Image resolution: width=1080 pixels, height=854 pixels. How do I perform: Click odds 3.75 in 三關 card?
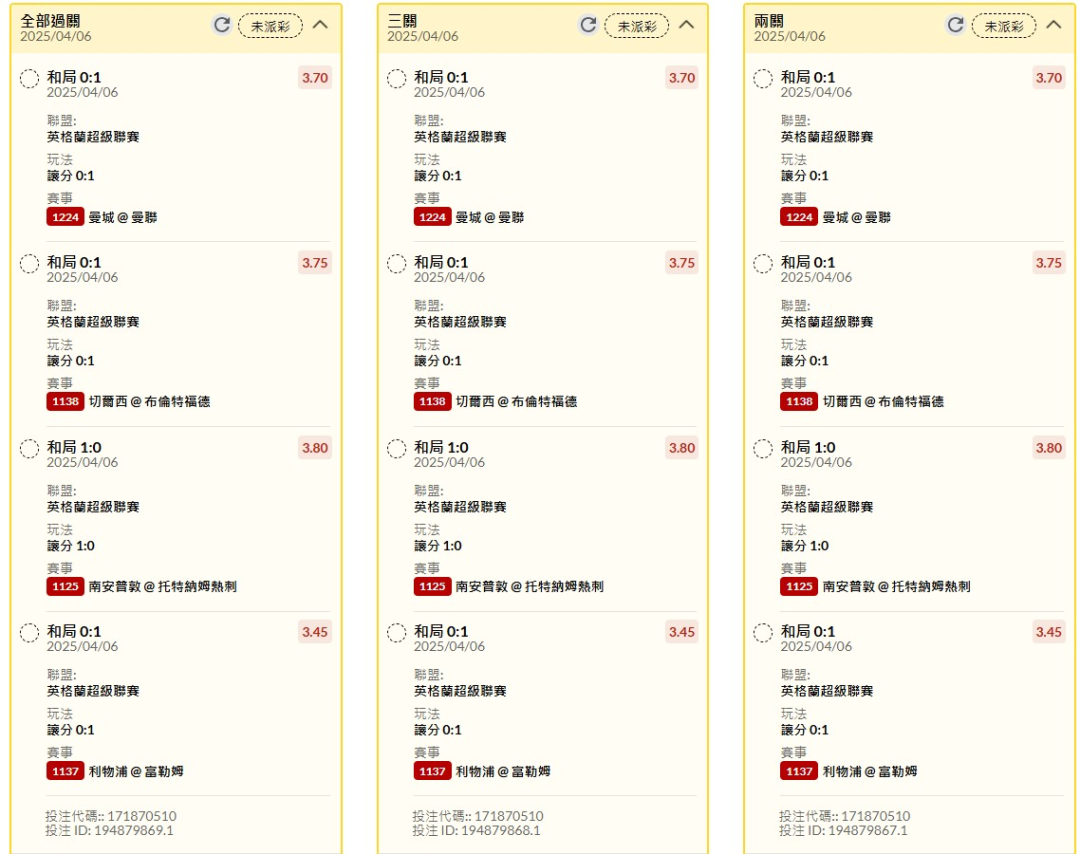coord(682,263)
